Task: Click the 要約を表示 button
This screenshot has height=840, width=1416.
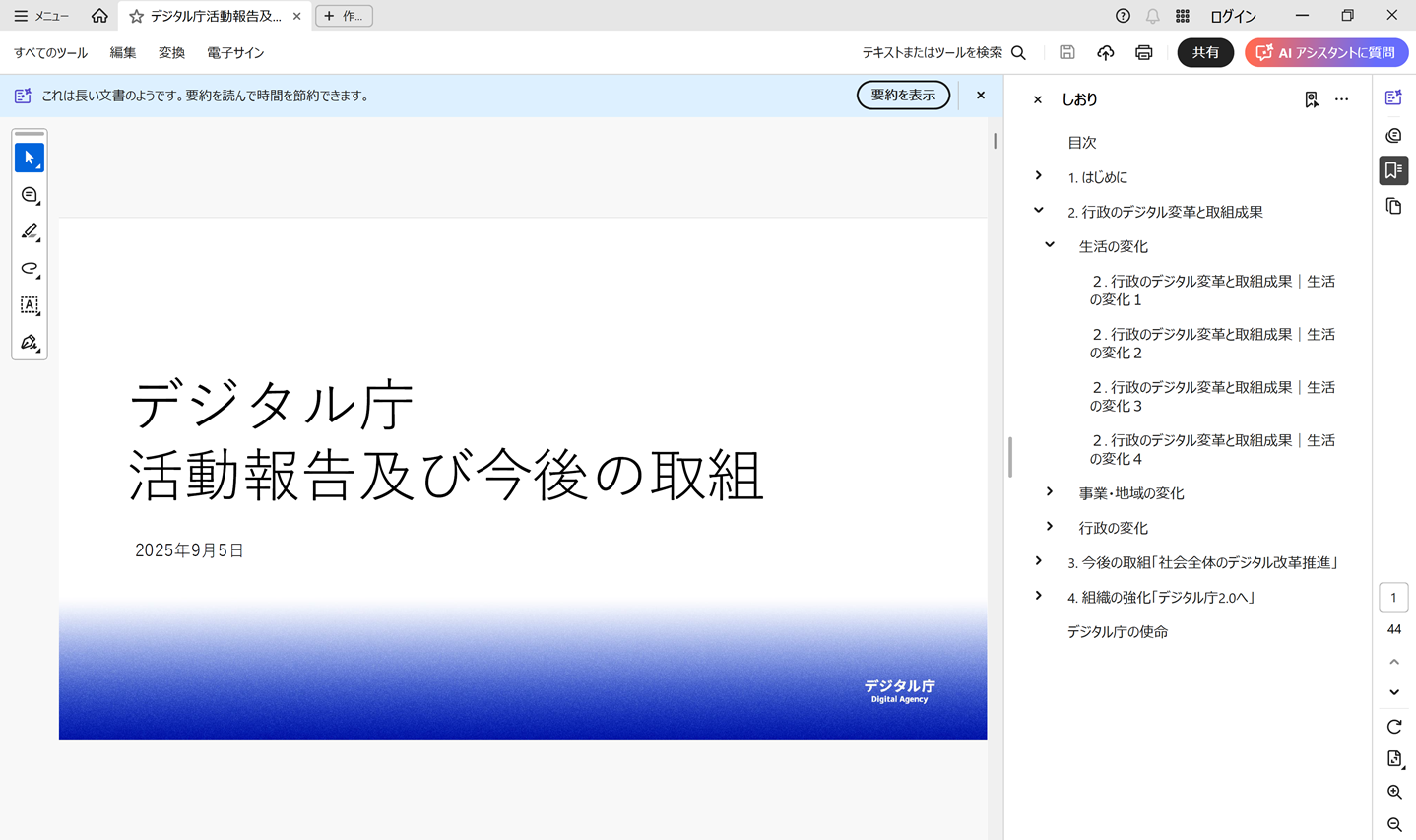Action: click(x=903, y=96)
